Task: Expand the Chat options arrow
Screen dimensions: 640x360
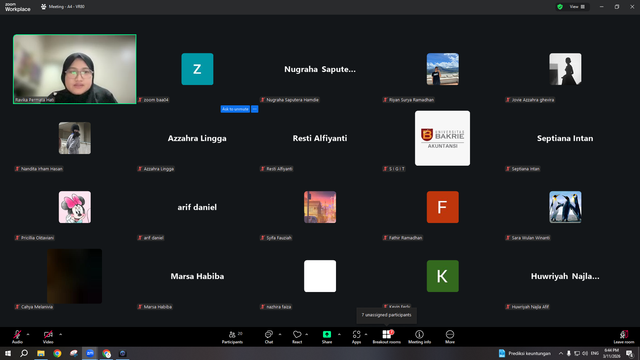Action: click(x=280, y=334)
